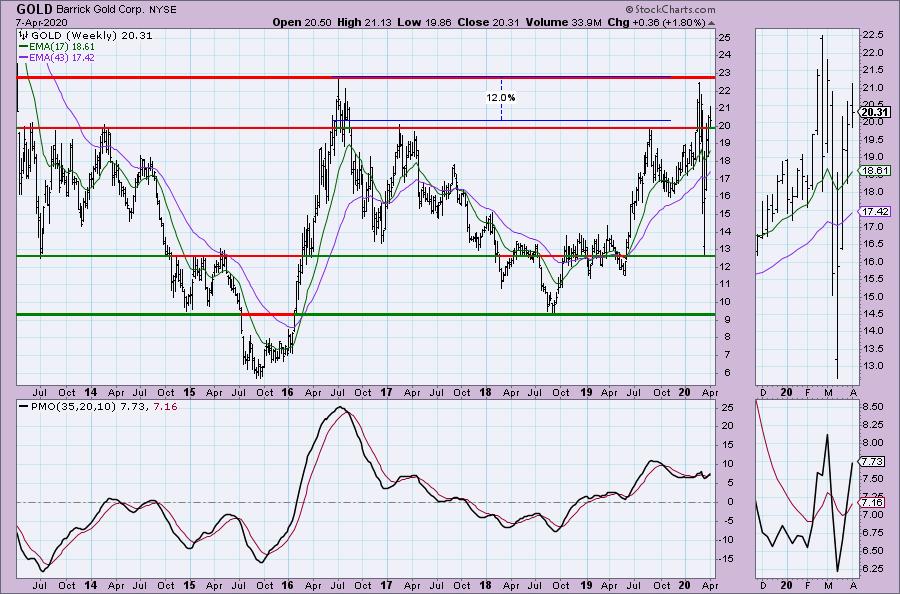Click the 13.0 label on mini chart price axis
The width and height of the screenshot is (900, 594).
pos(872,366)
